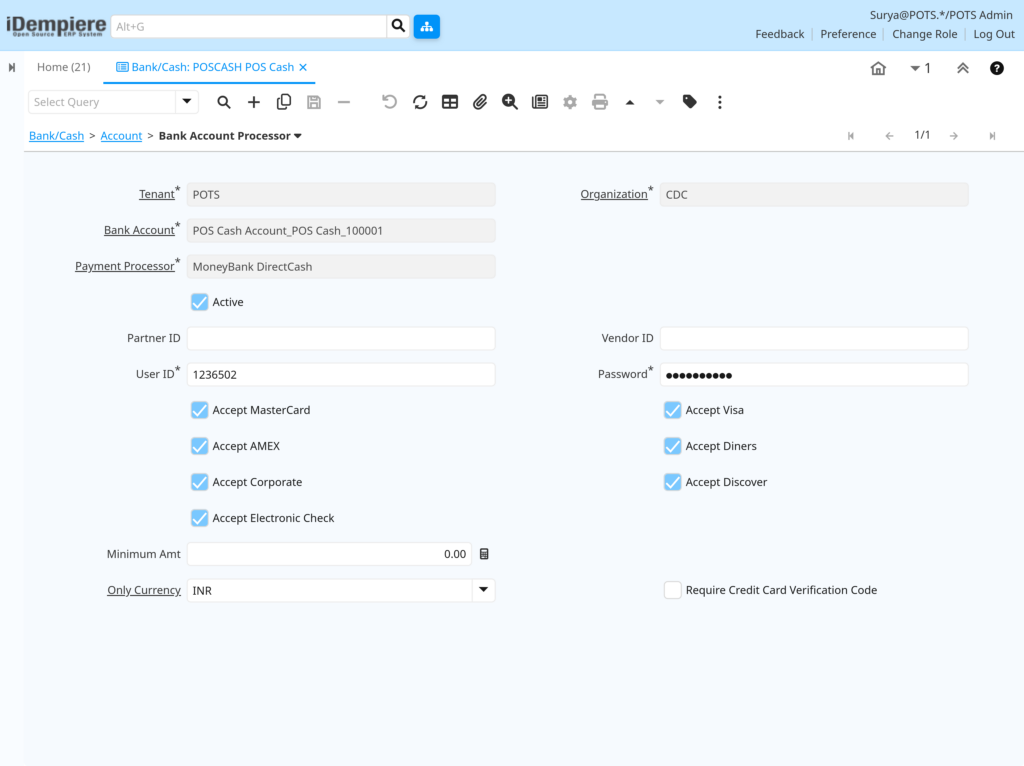Collapse the left sidebar panel arrow
Viewport: 1024px width, 766px height.
tap(12, 67)
